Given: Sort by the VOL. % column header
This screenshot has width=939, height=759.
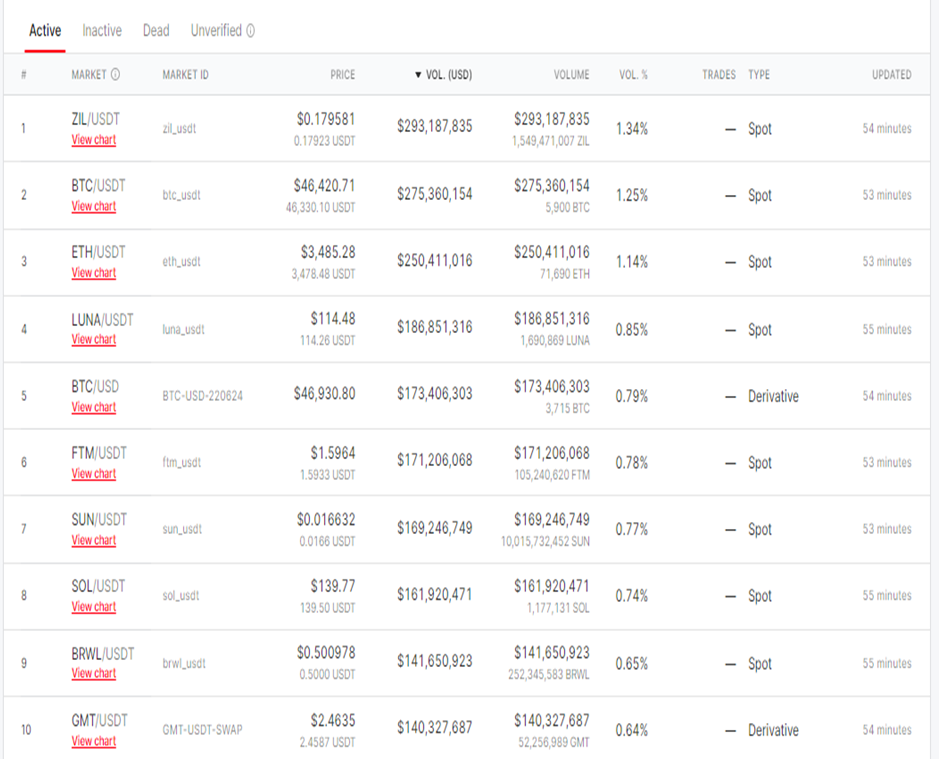Looking at the screenshot, I should [x=633, y=75].
